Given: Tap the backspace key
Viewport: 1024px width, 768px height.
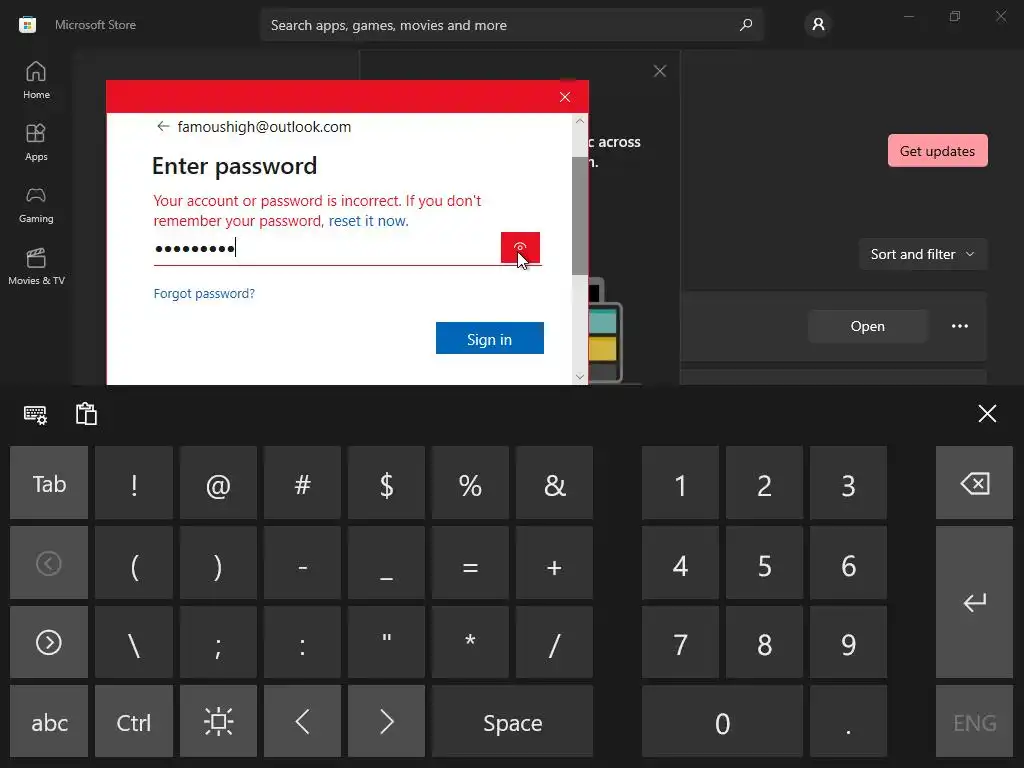Looking at the screenshot, I should (x=974, y=483).
